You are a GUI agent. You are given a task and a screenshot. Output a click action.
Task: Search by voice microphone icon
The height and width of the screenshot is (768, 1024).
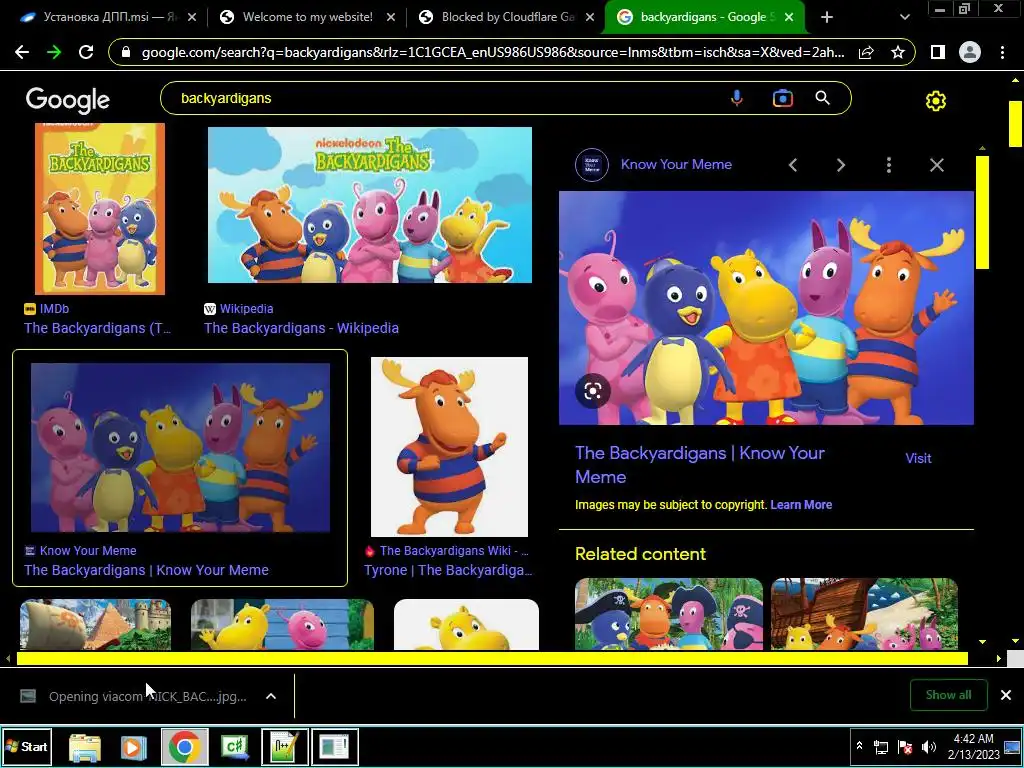737,99
